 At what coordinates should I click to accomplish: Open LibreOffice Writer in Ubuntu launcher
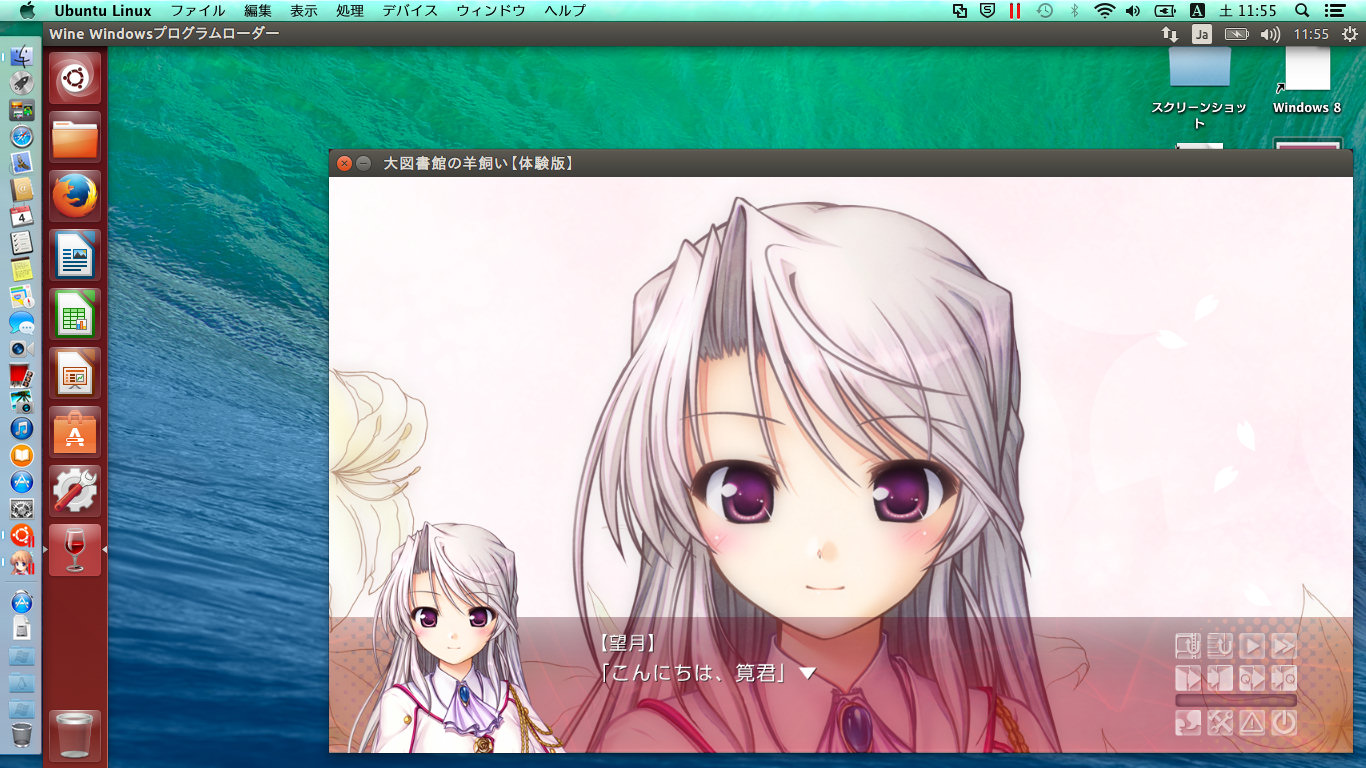[x=75, y=255]
